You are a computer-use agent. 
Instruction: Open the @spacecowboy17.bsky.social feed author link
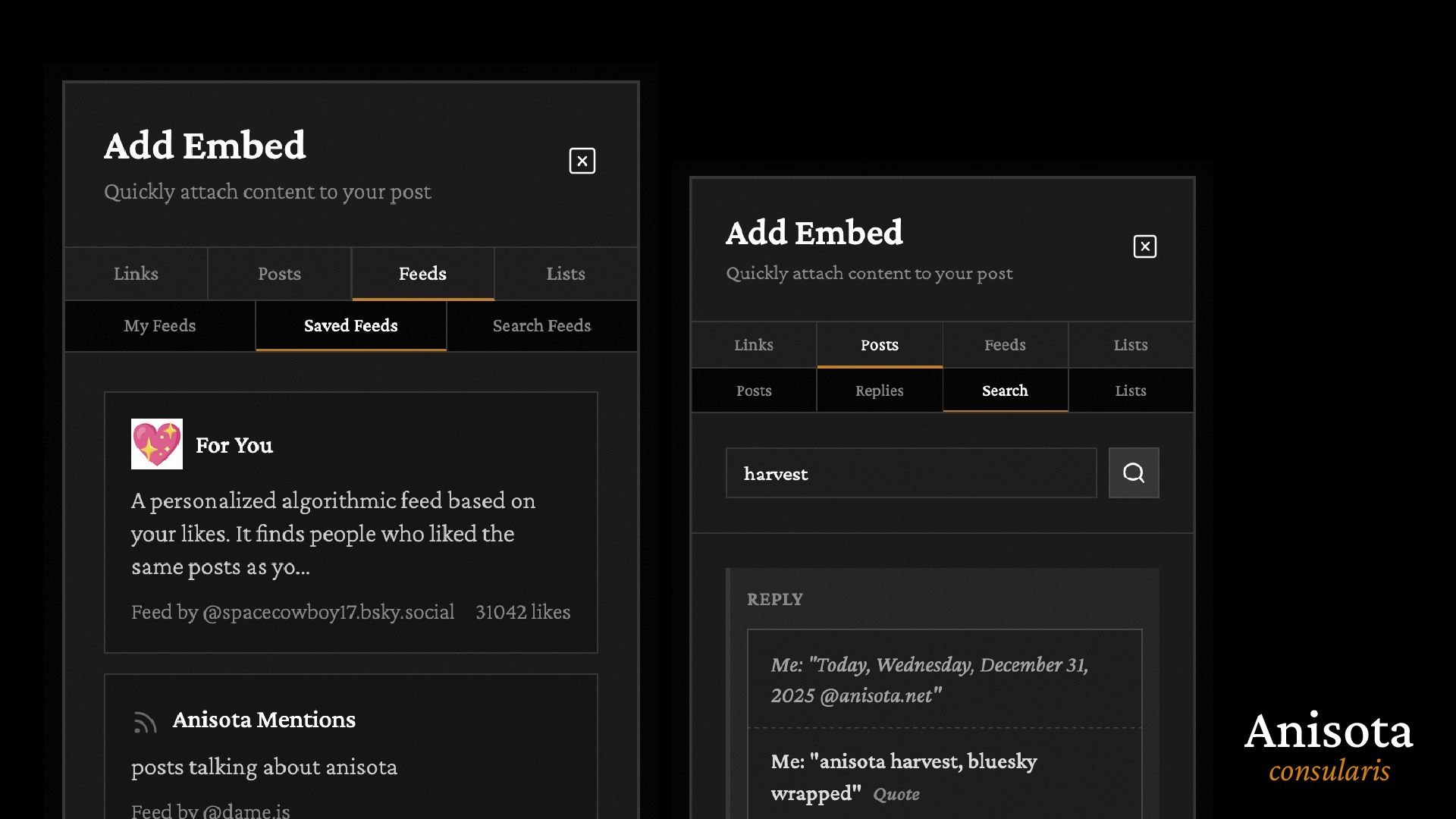coord(328,612)
